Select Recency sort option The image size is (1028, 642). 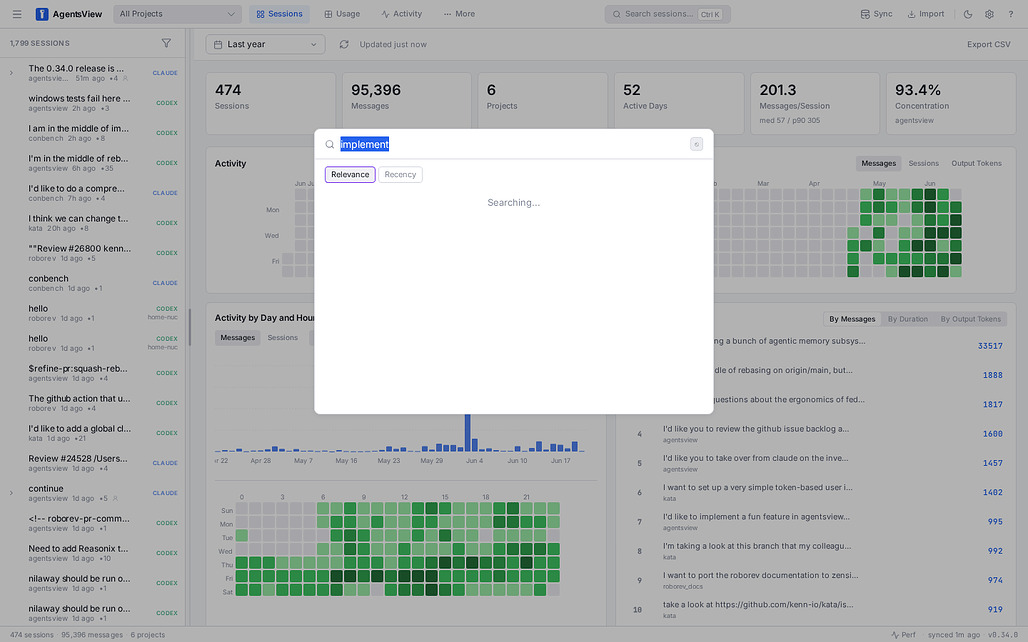click(400, 174)
